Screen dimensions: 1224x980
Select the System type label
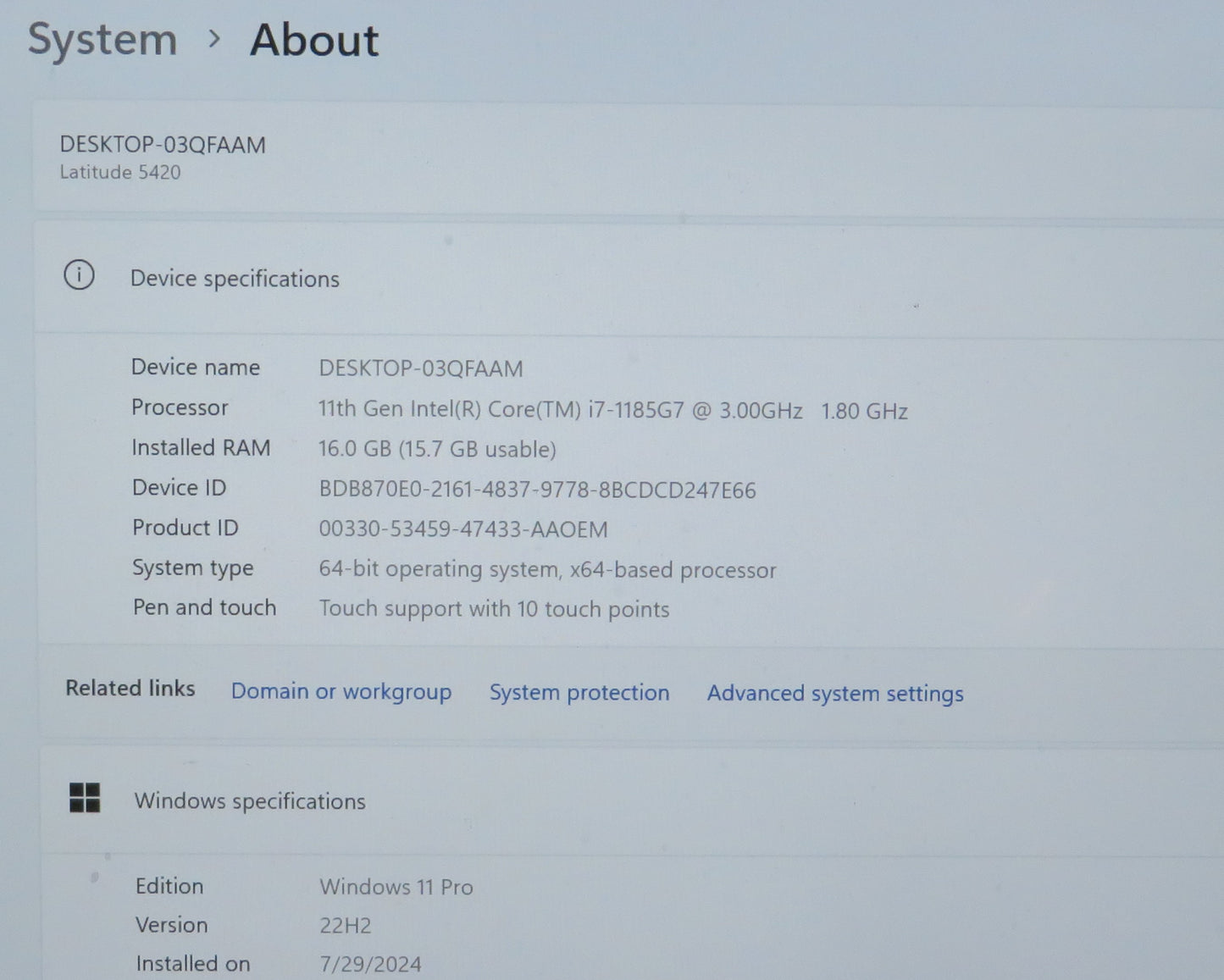[193, 568]
